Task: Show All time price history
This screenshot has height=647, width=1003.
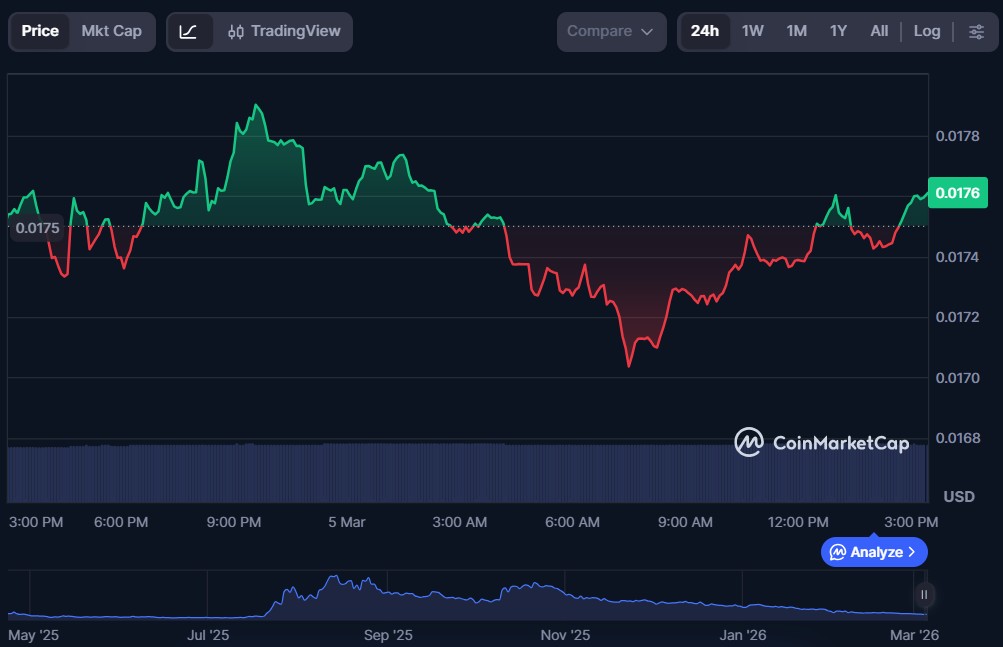Action: pyautogui.click(x=879, y=31)
